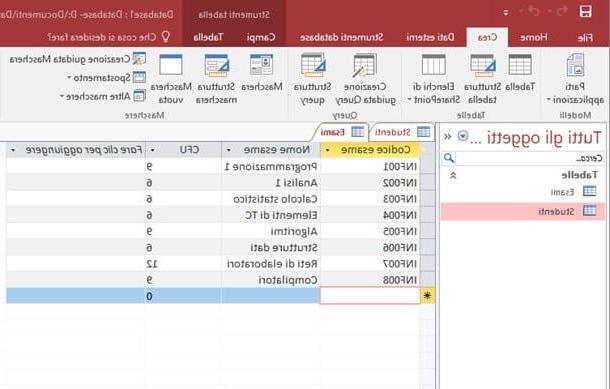Open the CFU column dropdown arrow
Image resolution: width=610 pixels, height=389 pixels.
pos(152,150)
